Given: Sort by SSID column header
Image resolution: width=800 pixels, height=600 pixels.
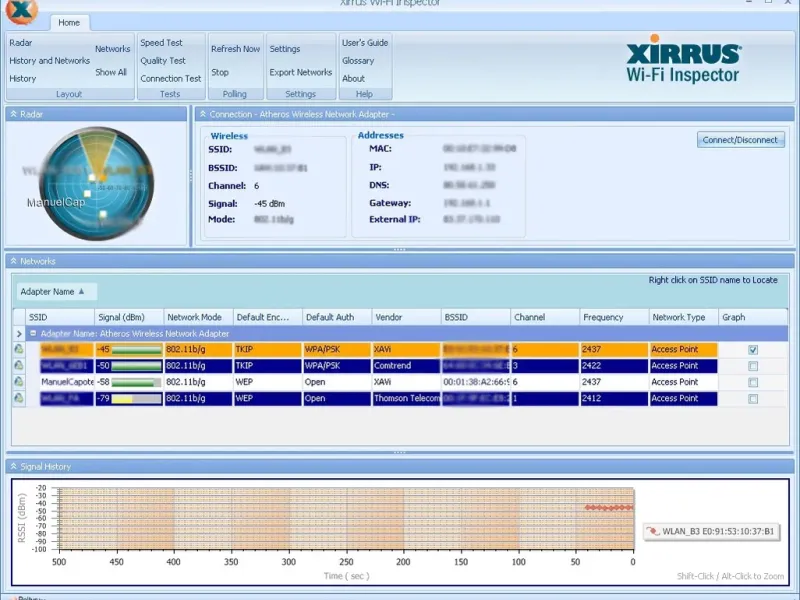Looking at the screenshot, I should click(60, 317).
